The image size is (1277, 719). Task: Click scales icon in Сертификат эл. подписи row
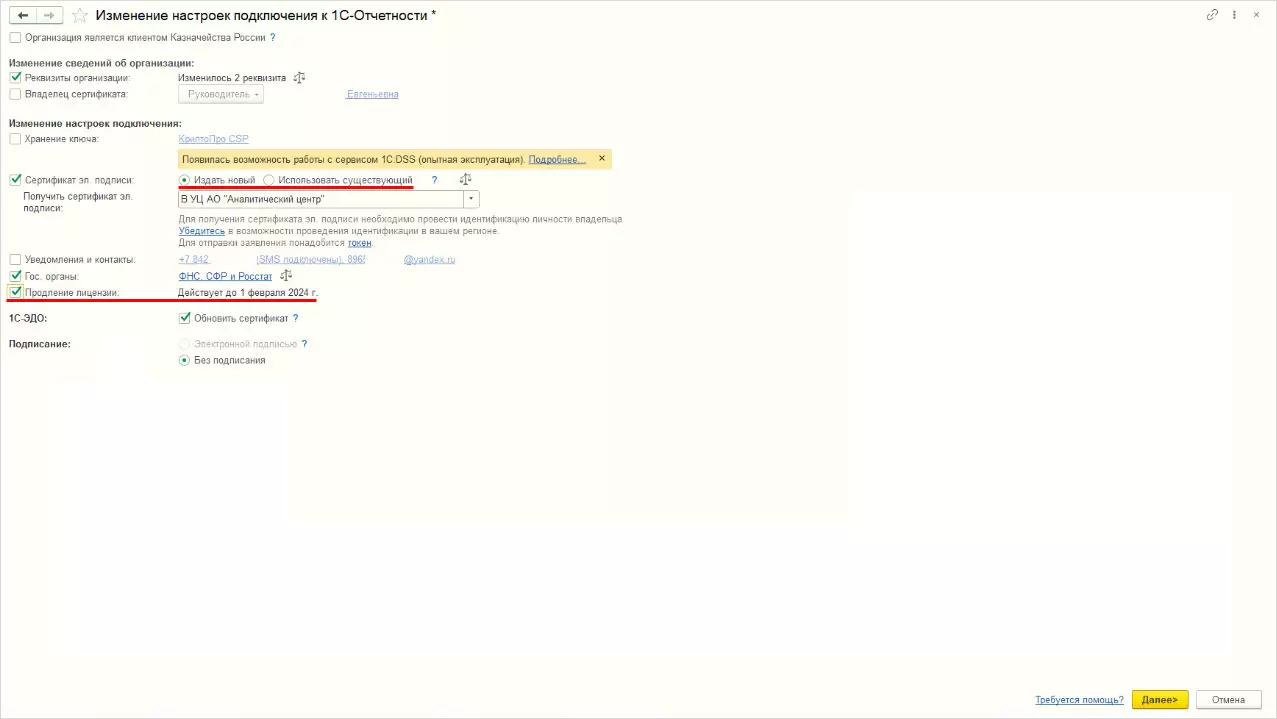point(465,180)
